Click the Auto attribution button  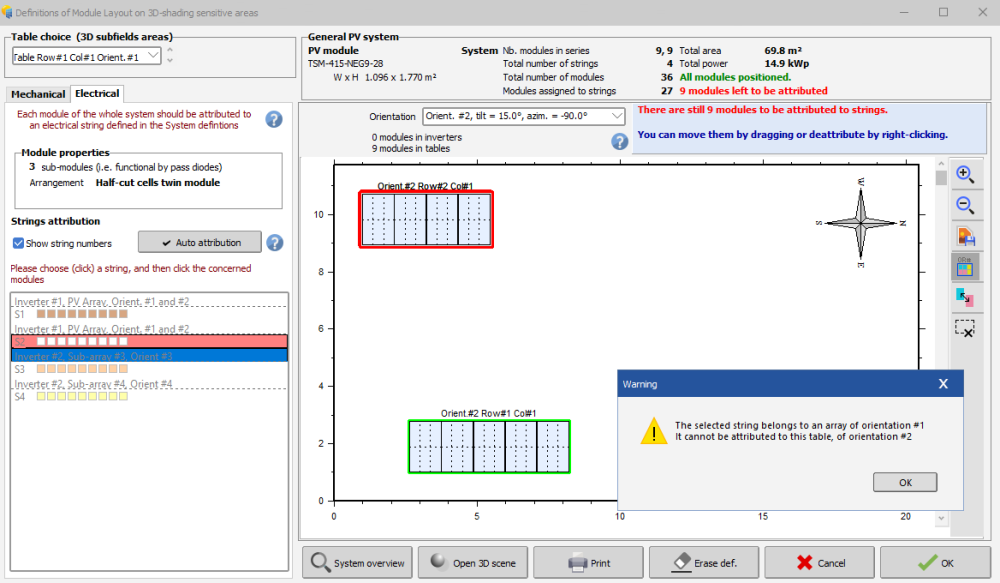coord(199,242)
